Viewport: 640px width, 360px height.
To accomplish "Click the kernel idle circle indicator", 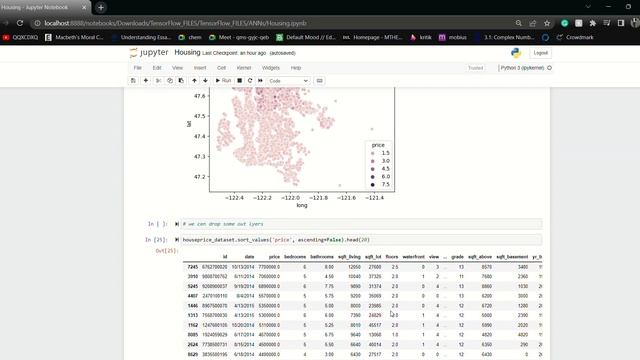I will click(549, 68).
